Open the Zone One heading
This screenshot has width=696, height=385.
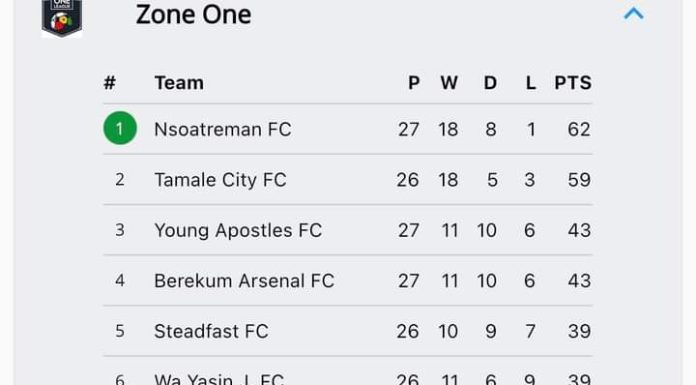point(194,15)
